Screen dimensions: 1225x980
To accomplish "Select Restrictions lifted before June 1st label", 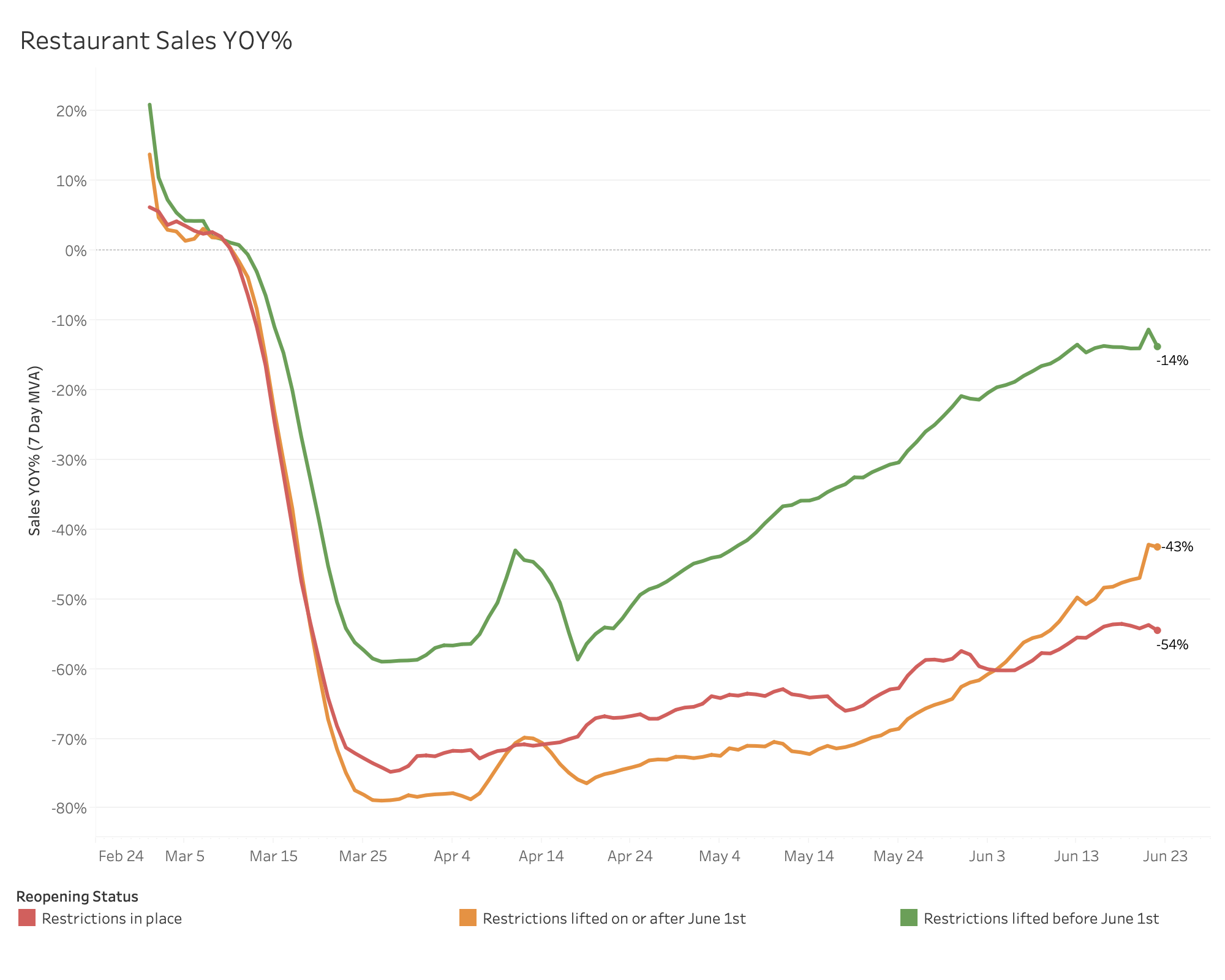I will [1041, 918].
